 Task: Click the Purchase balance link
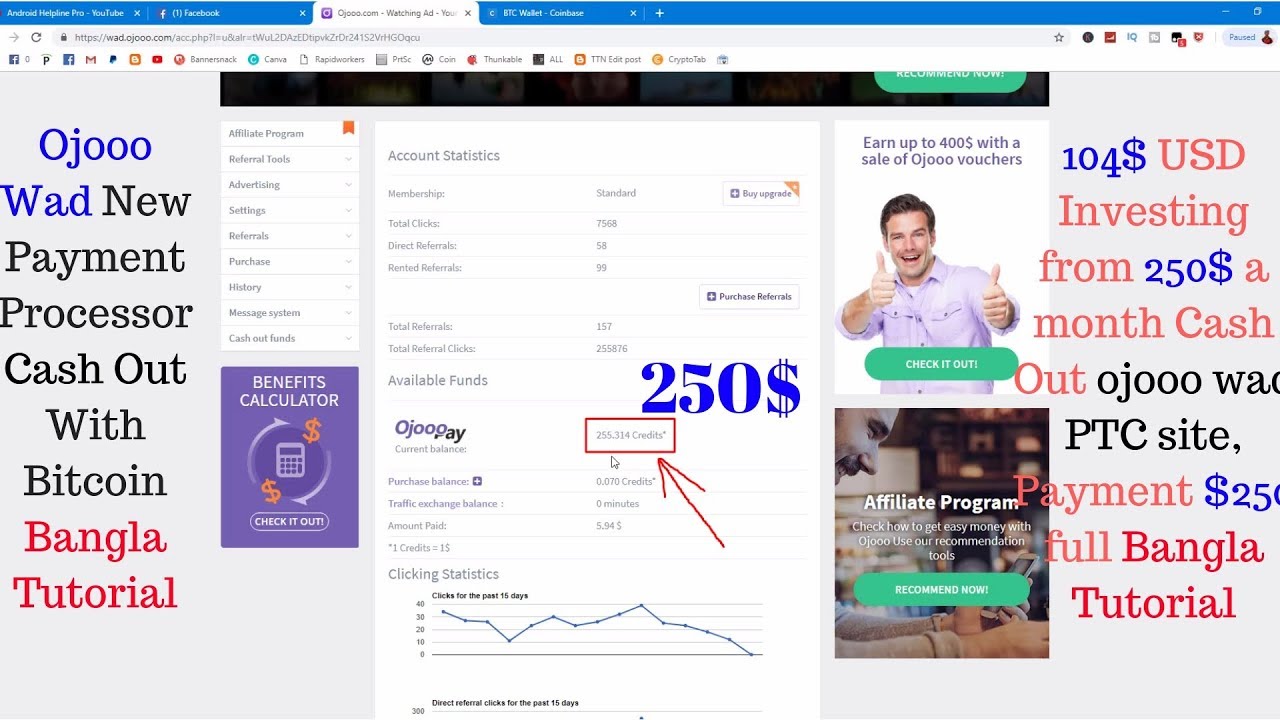(x=428, y=481)
